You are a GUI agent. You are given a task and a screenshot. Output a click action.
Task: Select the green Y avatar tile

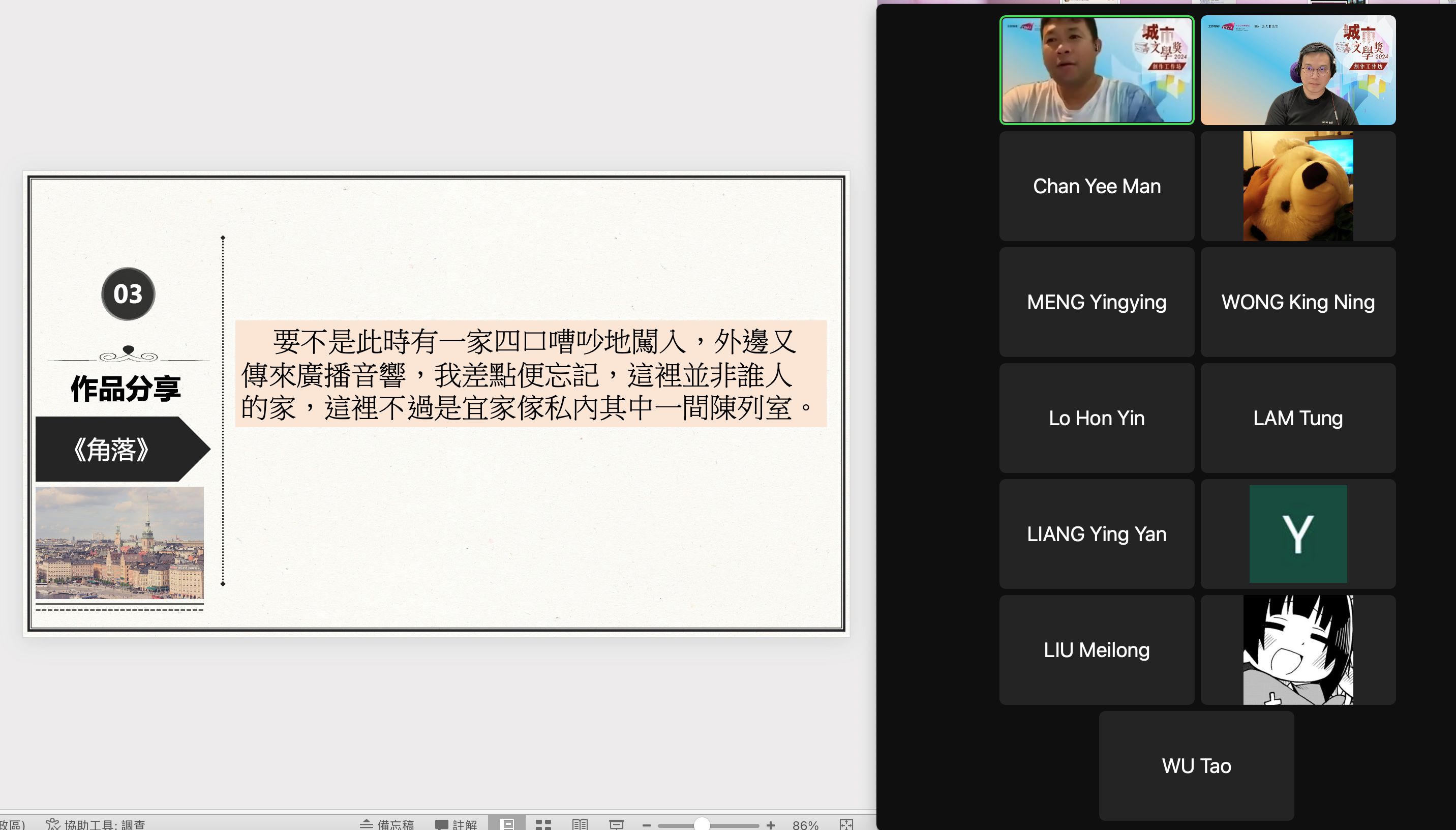click(1298, 534)
